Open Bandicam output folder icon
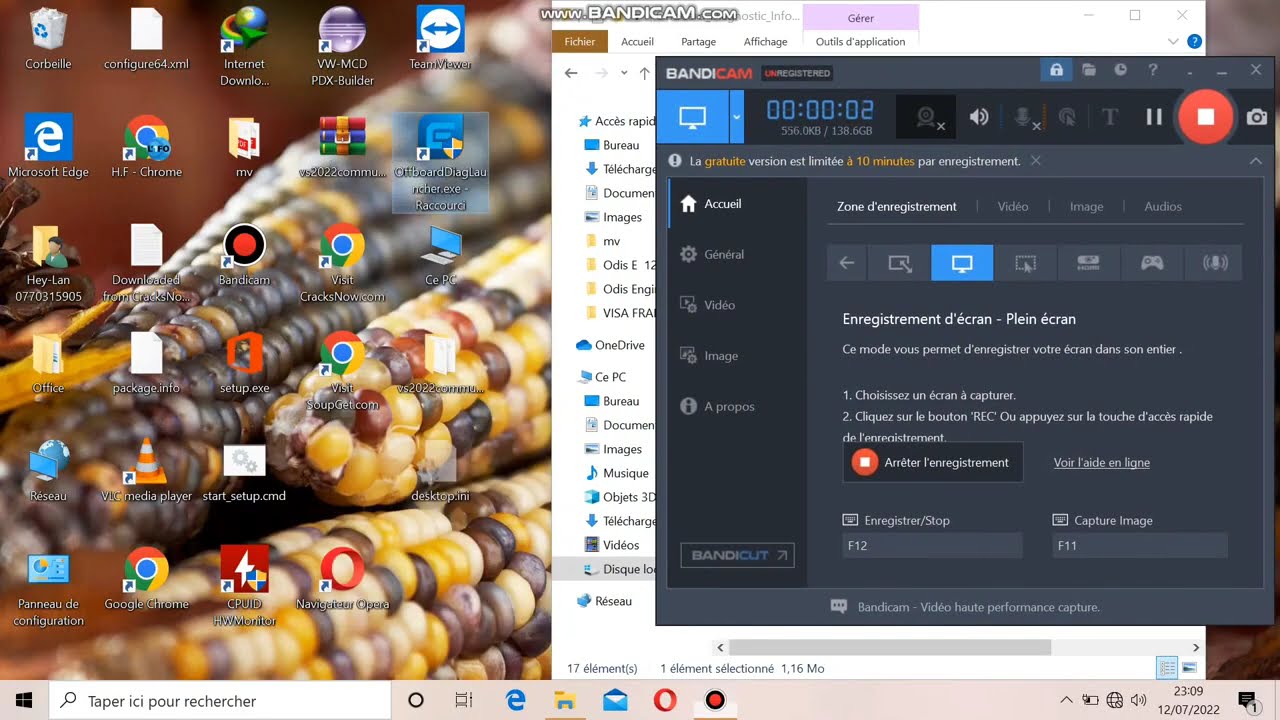1280x720 pixels. (x=1089, y=70)
